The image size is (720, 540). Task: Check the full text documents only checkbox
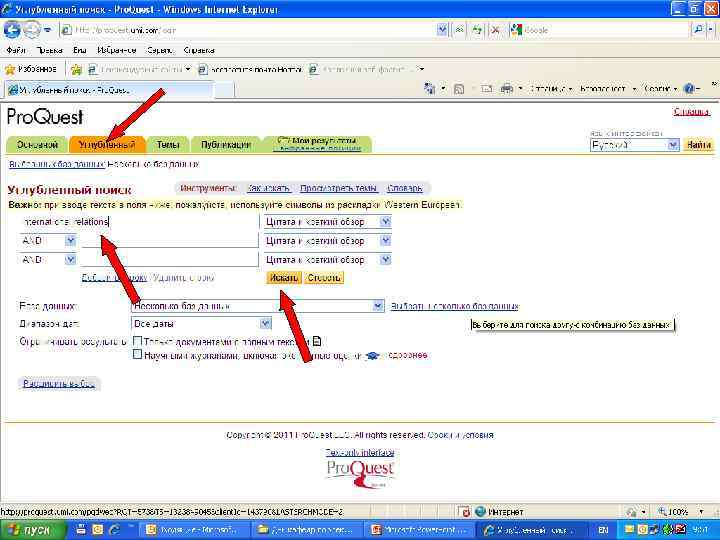[x=137, y=341]
